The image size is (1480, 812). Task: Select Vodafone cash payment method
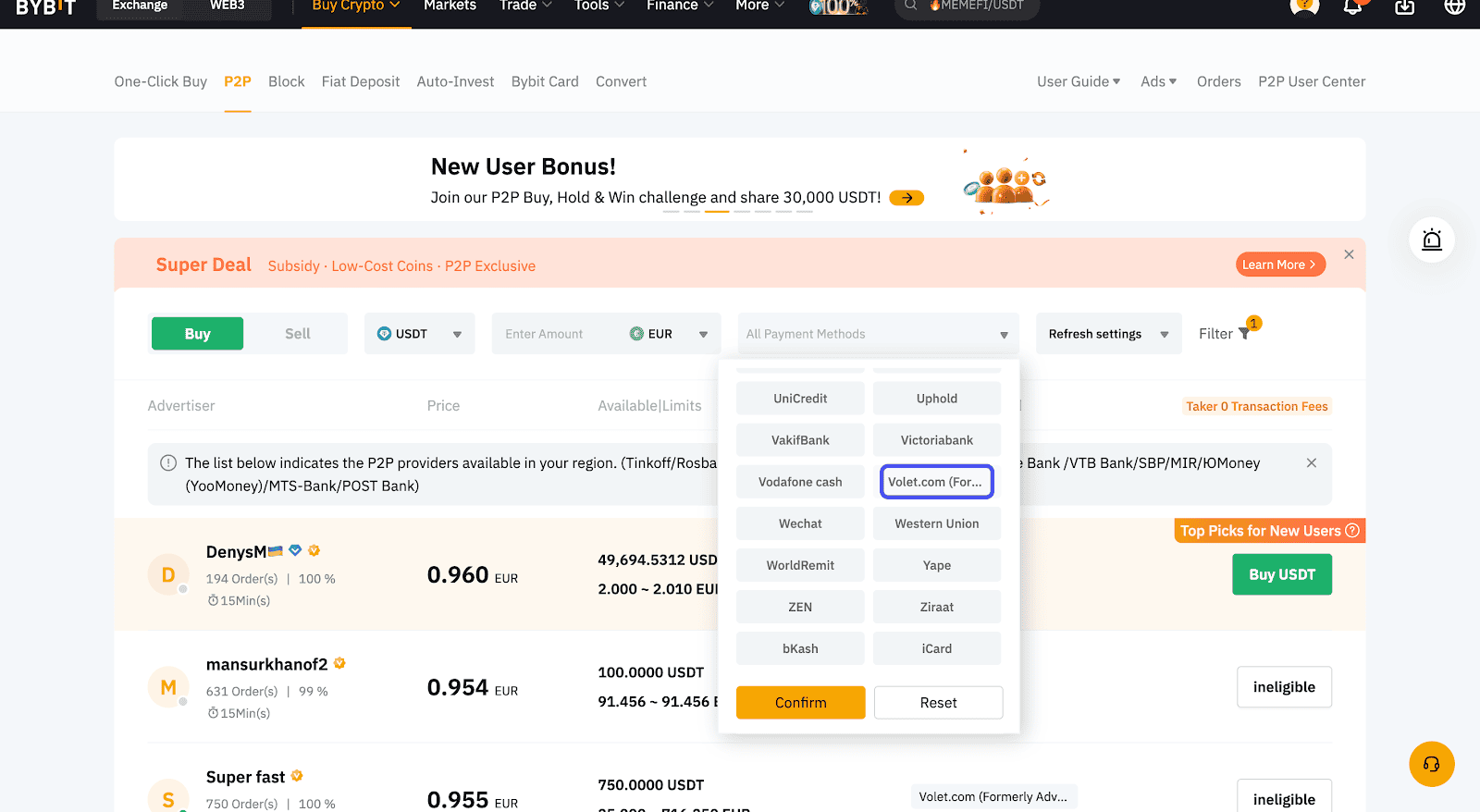point(800,482)
